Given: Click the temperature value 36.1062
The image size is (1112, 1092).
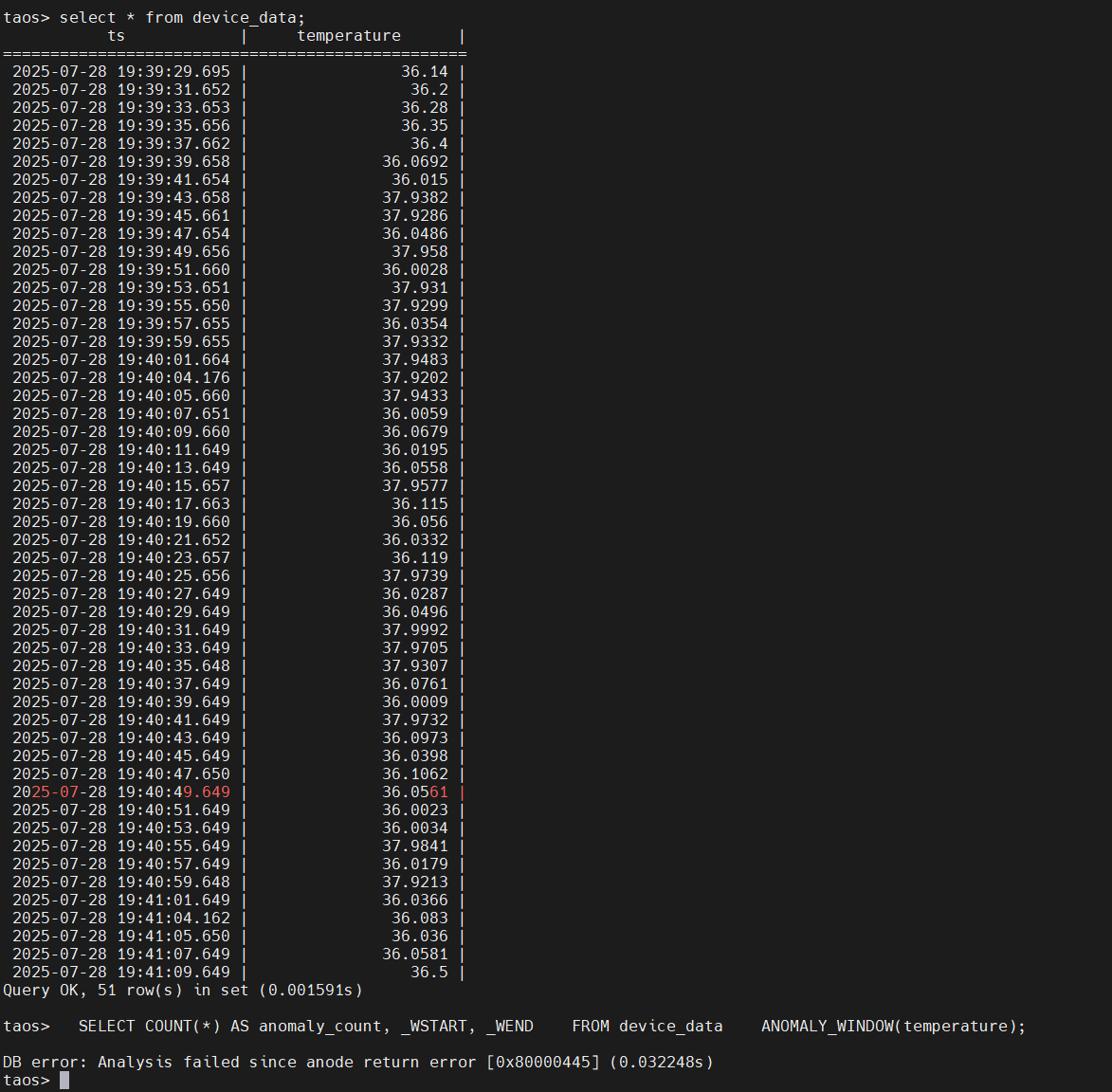Looking at the screenshot, I should click(415, 774).
